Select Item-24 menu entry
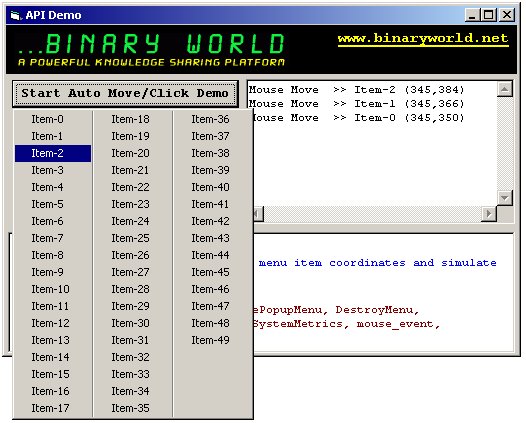This screenshot has height=423, width=526. (133, 221)
